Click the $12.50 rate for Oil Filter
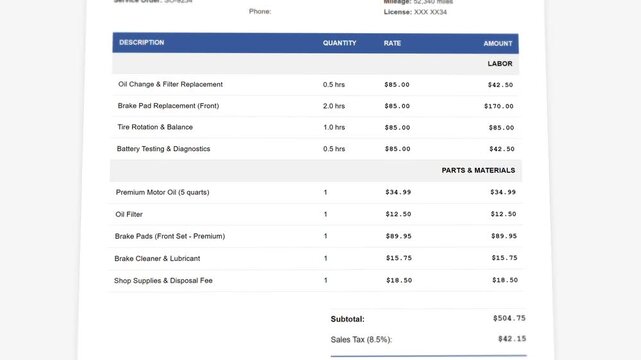 pyautogui.click(x=398, y=214)
